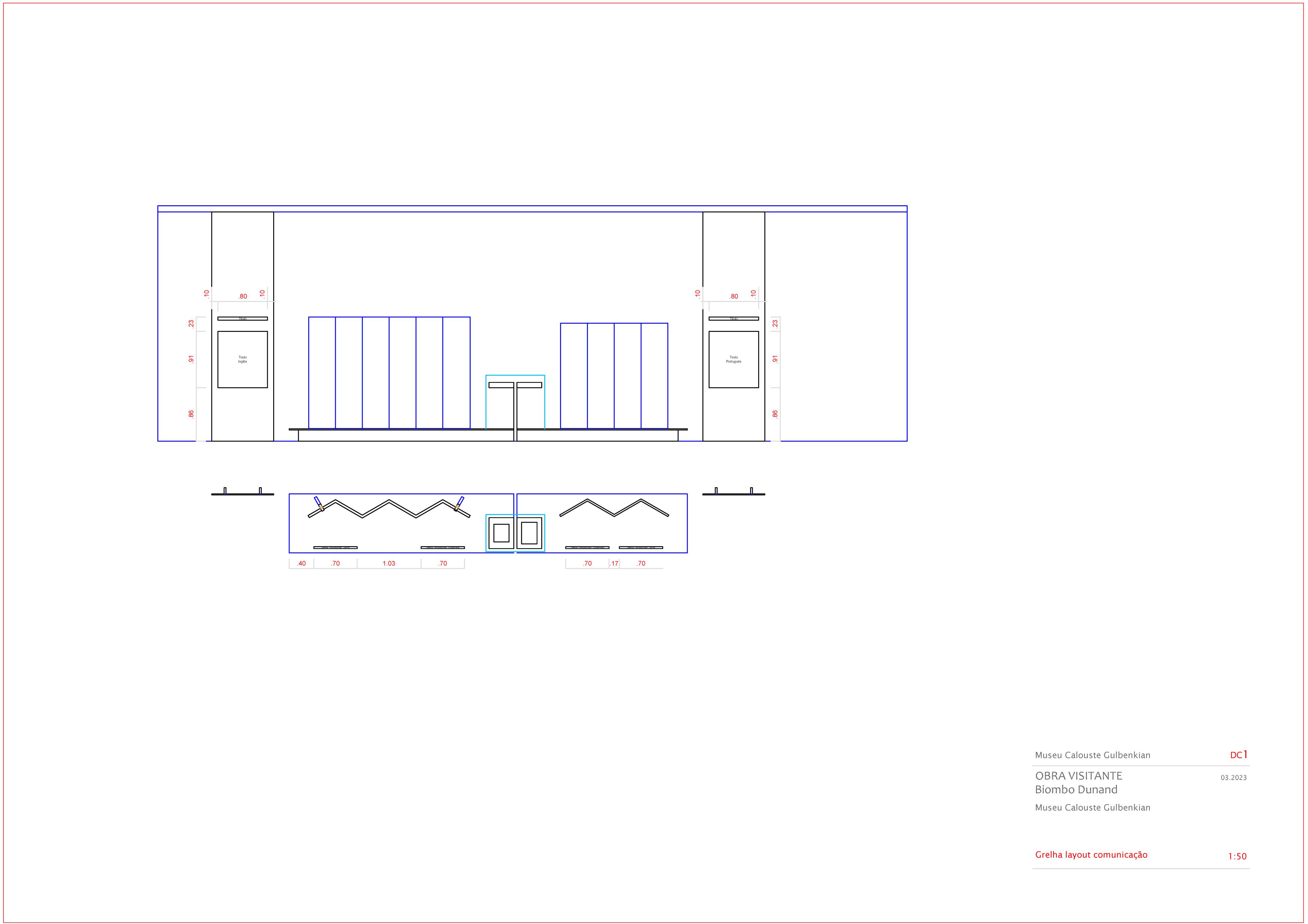Select the .70 directly after 1.03

point(443,563)
